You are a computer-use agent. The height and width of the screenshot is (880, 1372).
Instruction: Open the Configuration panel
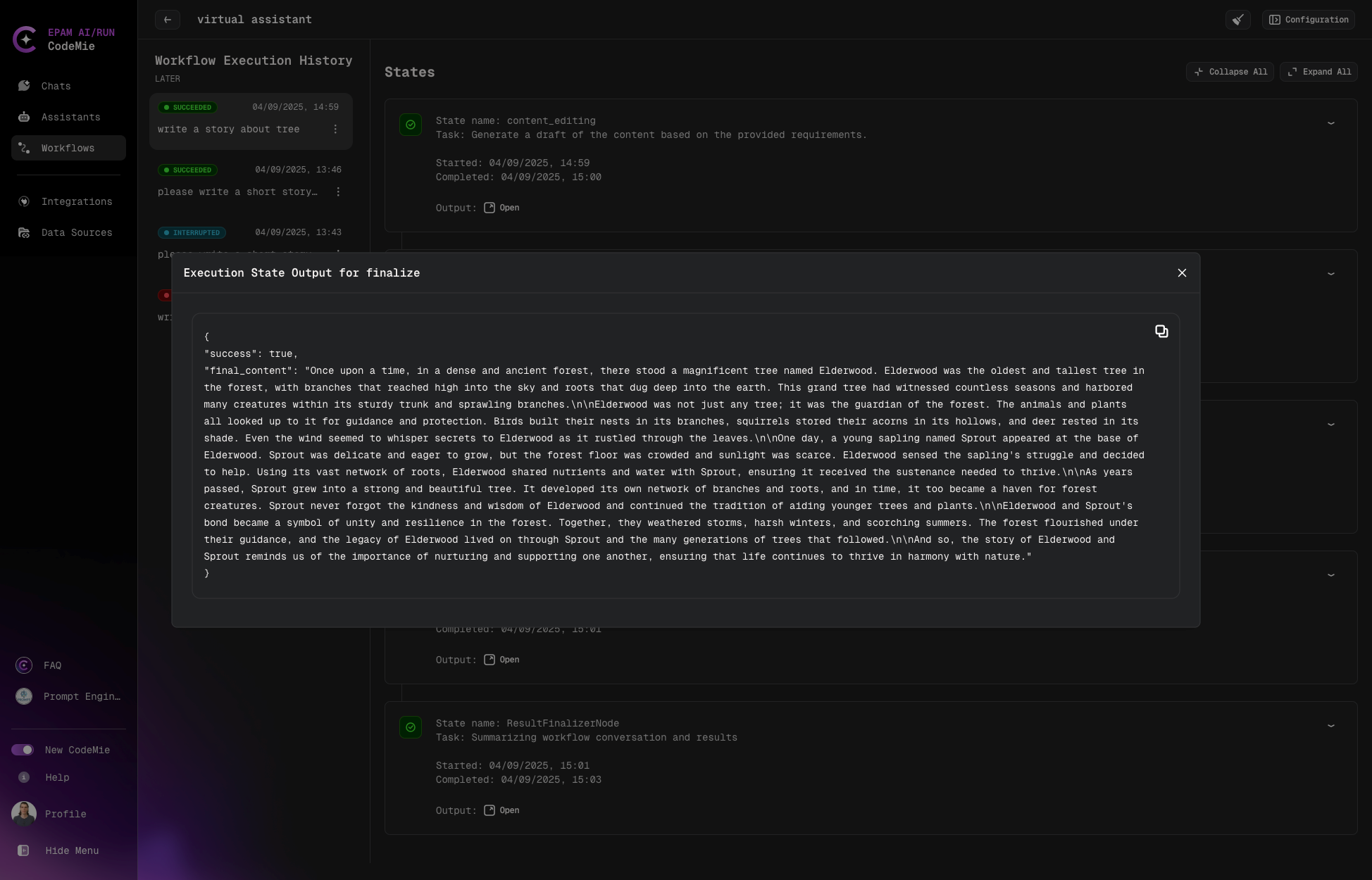click(1309, 20)
